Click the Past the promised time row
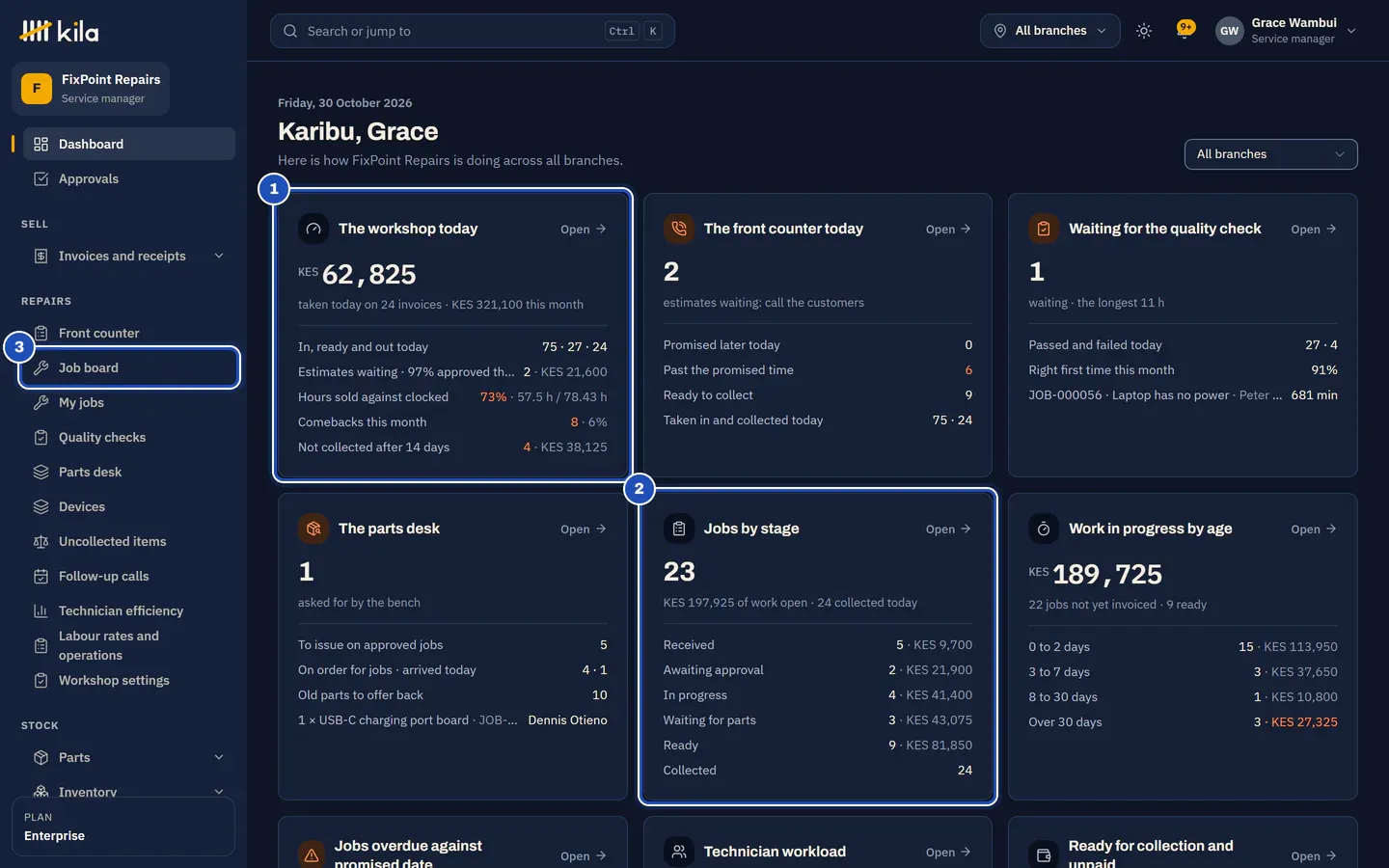The image size is (1389, 868). coord(818,370)
